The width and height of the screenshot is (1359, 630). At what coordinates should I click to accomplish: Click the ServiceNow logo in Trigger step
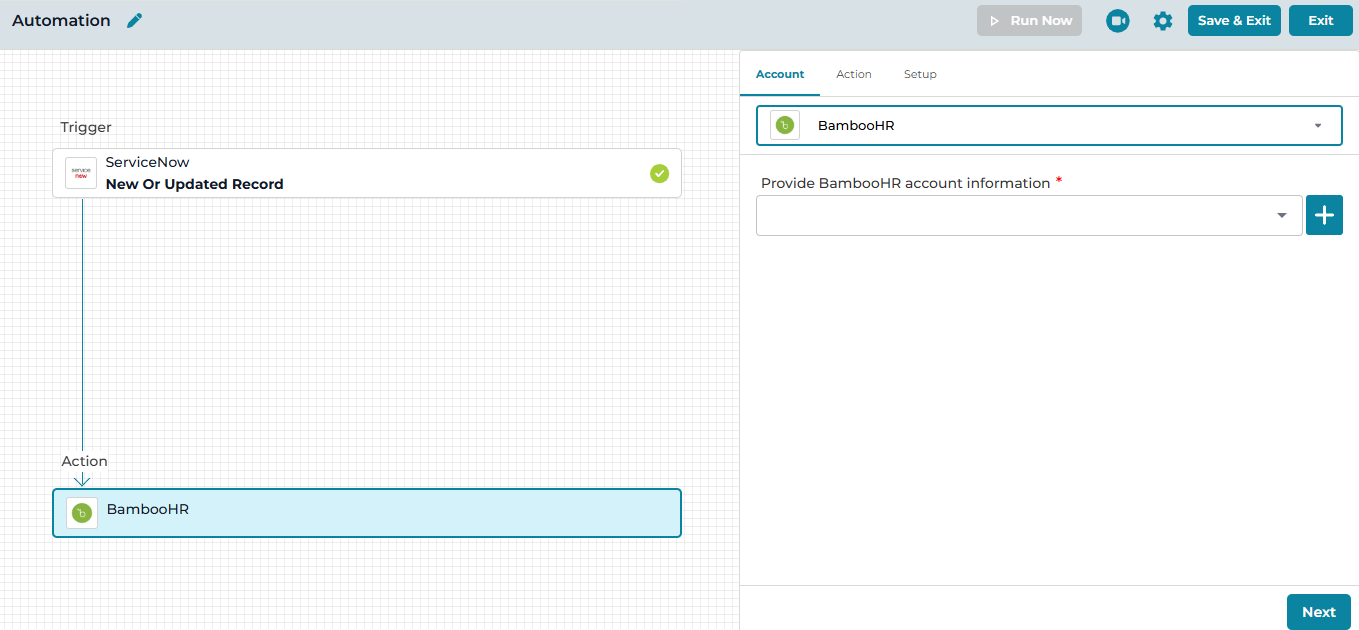[x=81, y=173]
